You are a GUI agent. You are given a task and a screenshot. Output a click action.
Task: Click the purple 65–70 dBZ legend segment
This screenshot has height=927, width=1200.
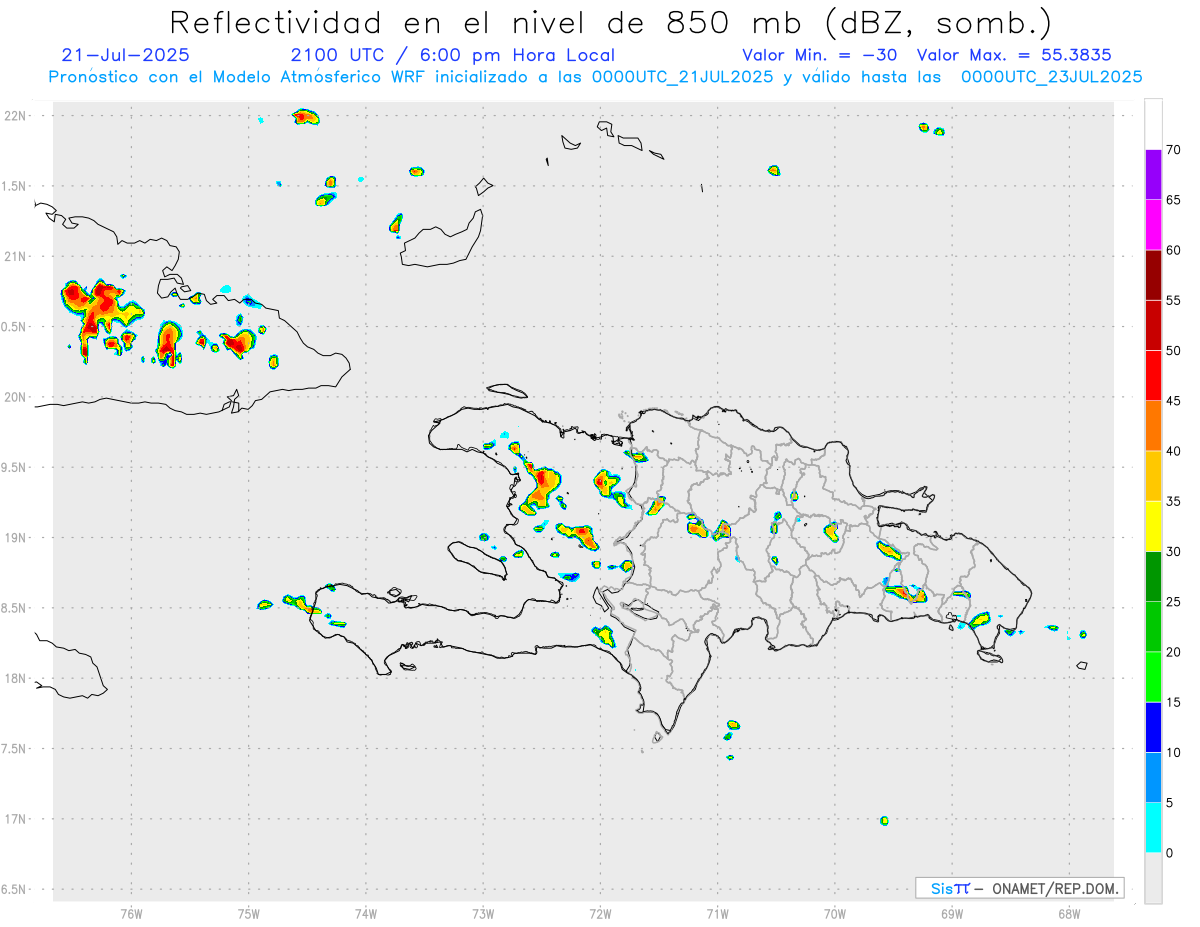click(x=1153, y=175)
